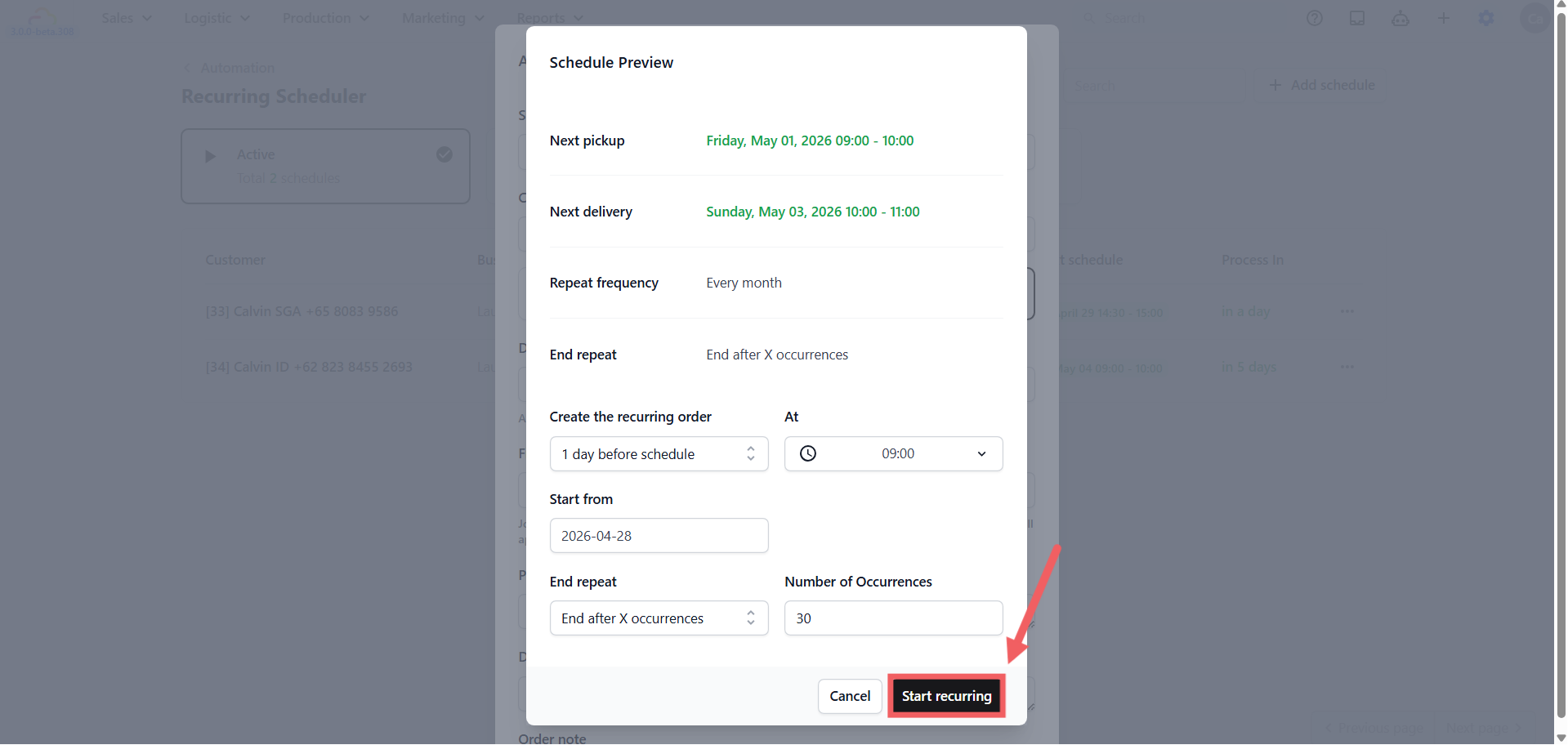Click the Next pickup date text
Image resolution: width=1568 pixels, height=745 pixels.
[810, 141]
